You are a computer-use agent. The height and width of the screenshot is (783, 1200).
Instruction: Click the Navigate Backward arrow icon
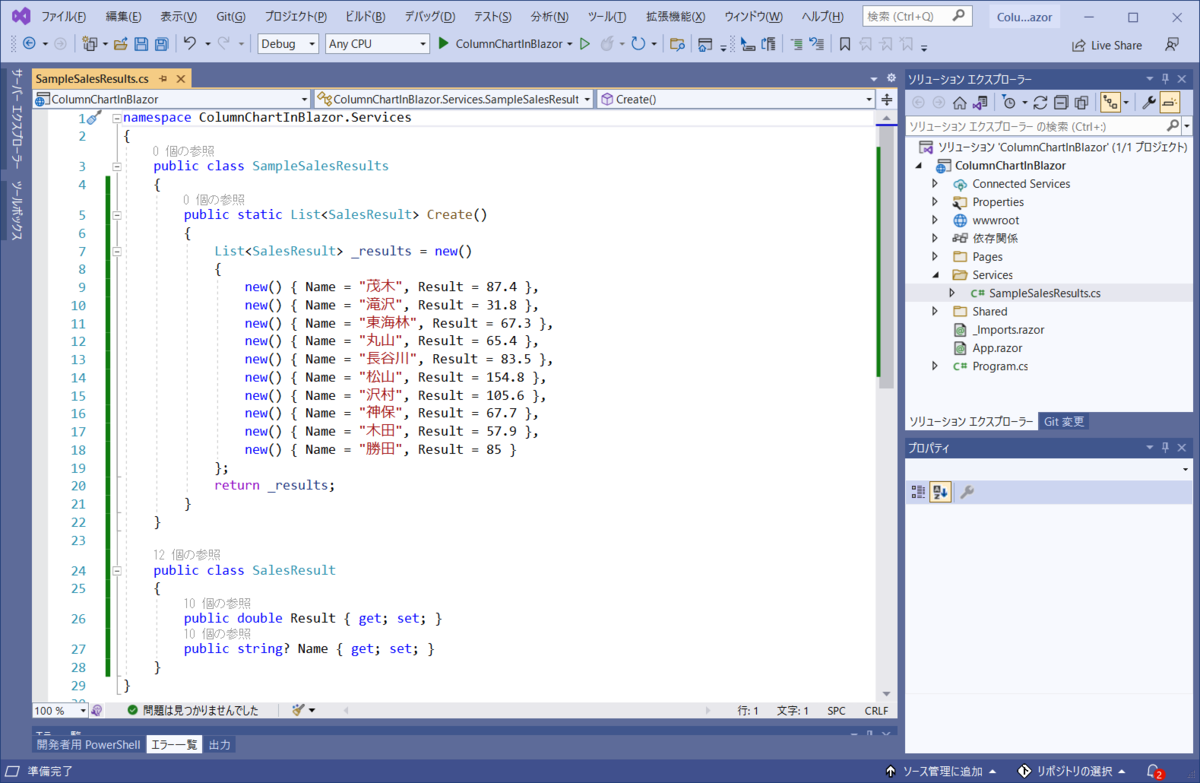(29, 44)
